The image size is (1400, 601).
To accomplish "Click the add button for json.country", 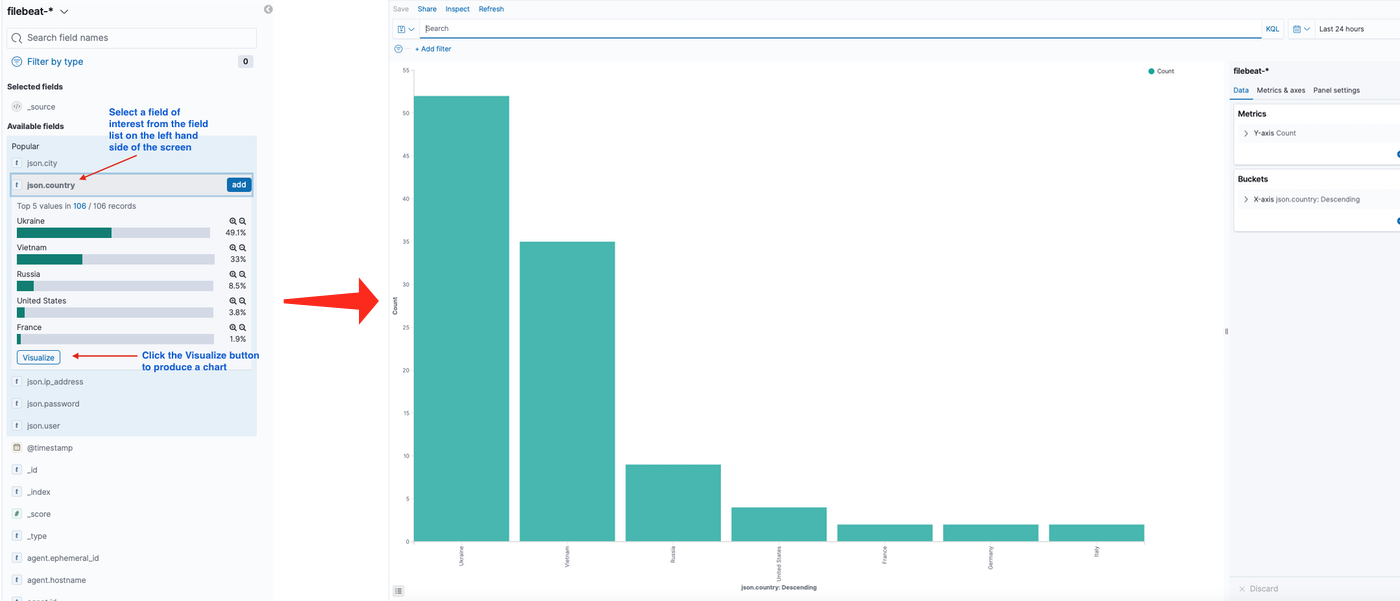I will click(x=239, y=185).
